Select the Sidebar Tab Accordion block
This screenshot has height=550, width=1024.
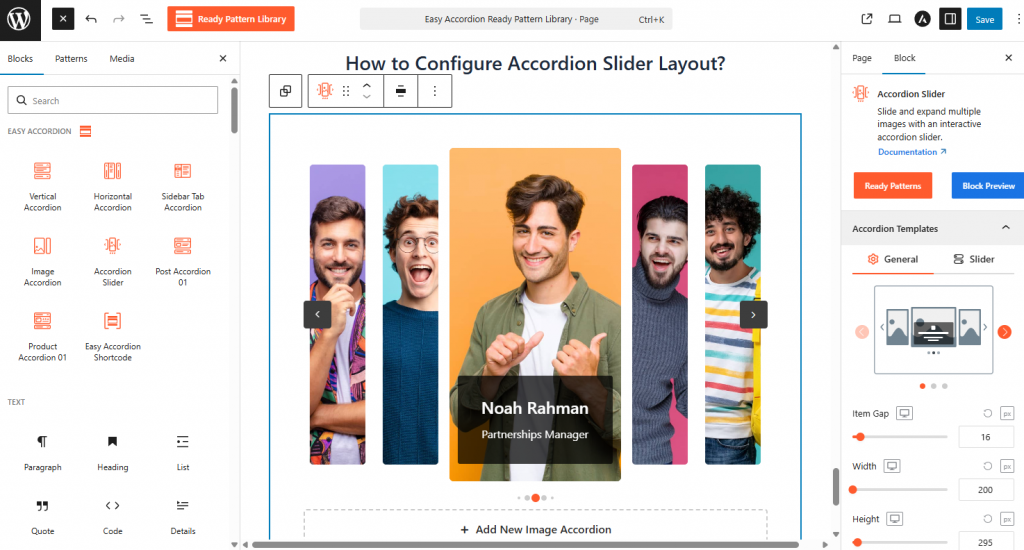click(x=183, y=186)
